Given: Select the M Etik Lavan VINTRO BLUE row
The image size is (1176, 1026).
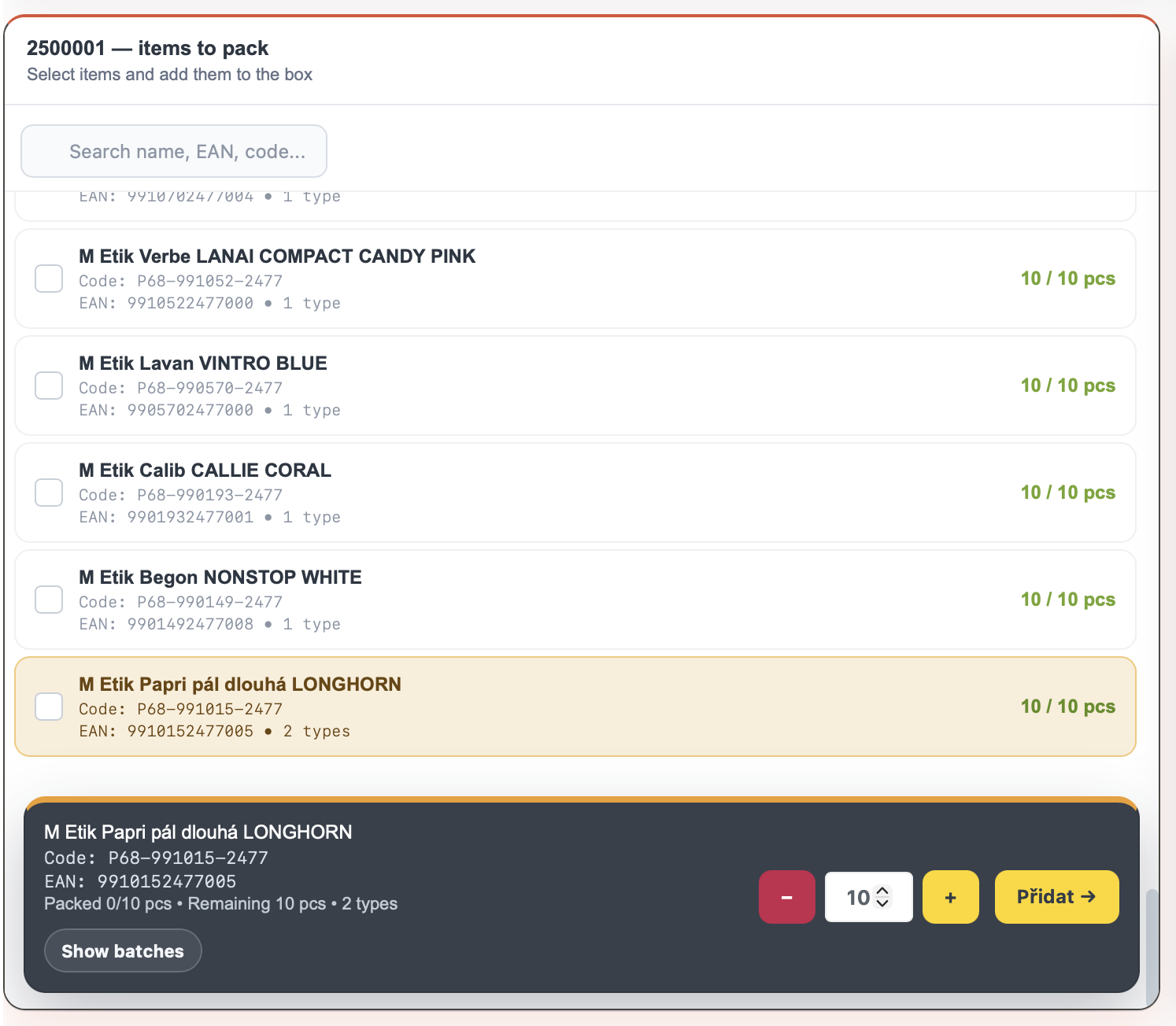Looking at the screenshot, I should (575, 386).
